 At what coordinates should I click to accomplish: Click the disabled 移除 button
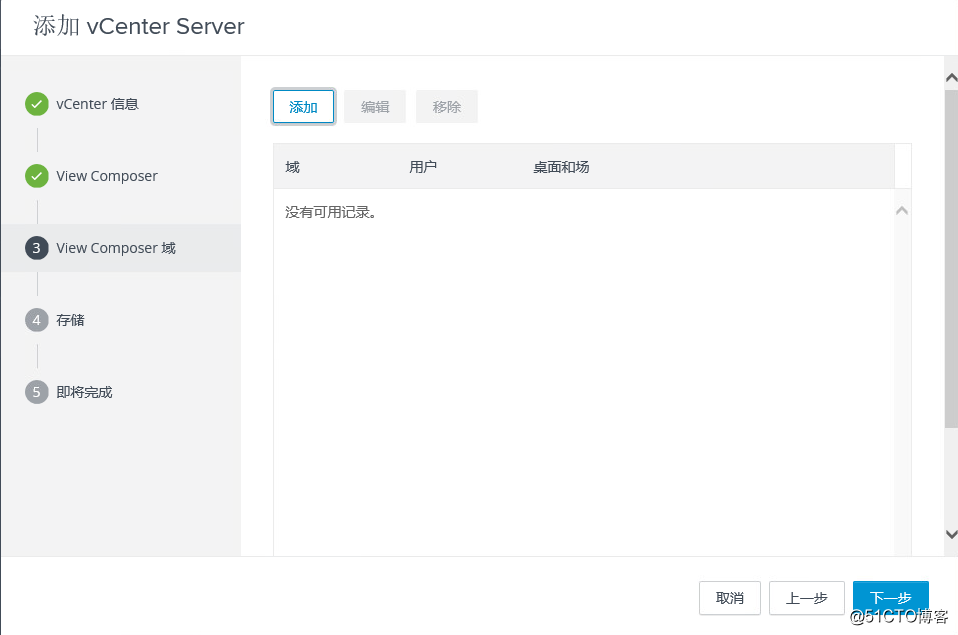447,107
